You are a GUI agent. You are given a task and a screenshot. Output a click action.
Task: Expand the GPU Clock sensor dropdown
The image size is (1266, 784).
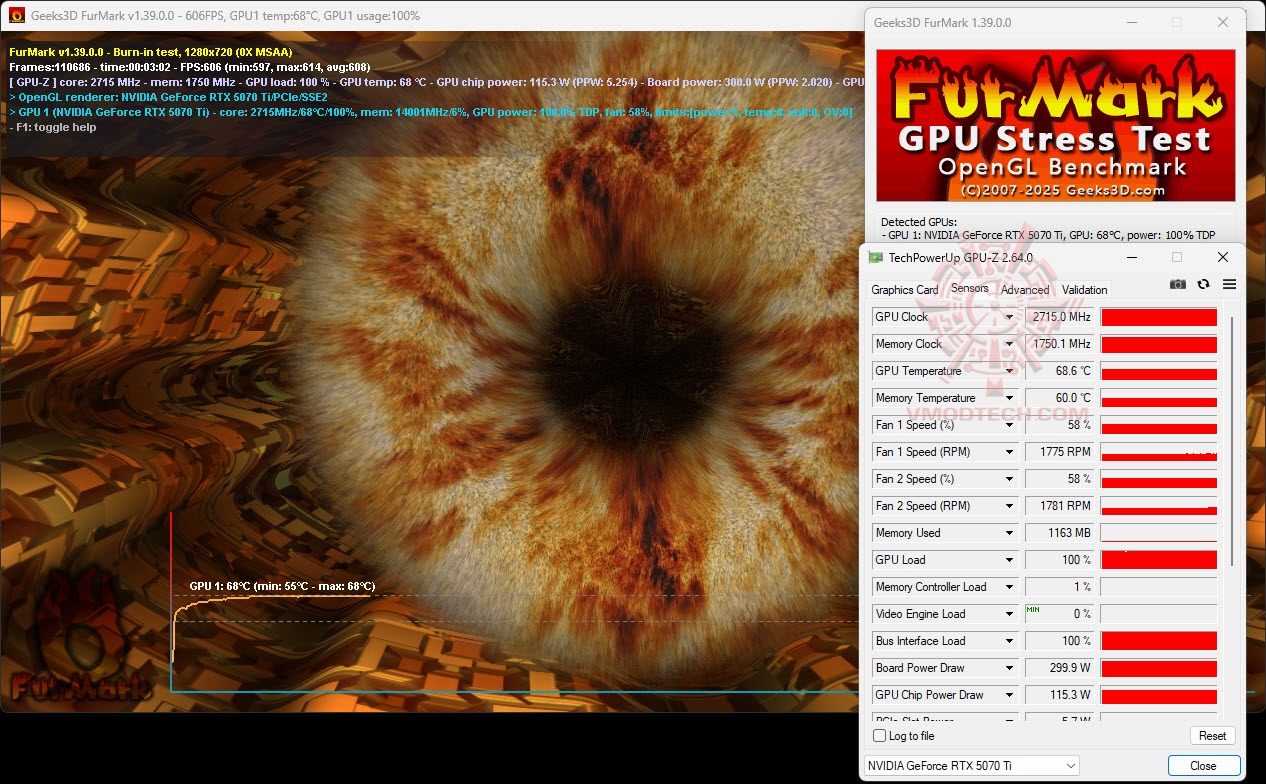pyautogui.click(x=1010, y=317)
